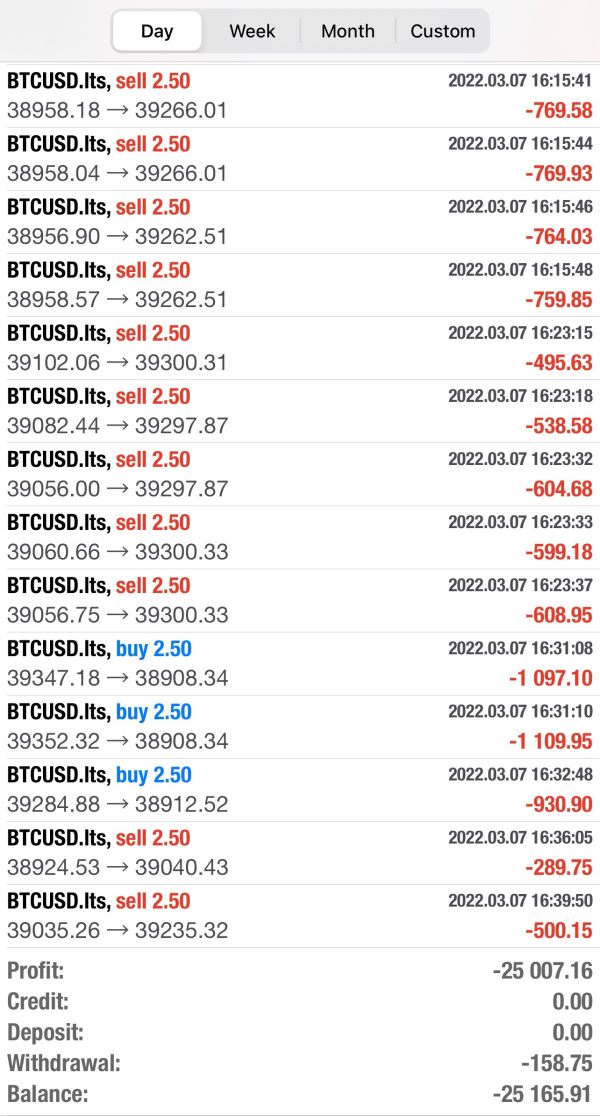Select the sell trade timed 16:23:15
Viewport: 600px width, 1116px height.
(x=300, y=348)
